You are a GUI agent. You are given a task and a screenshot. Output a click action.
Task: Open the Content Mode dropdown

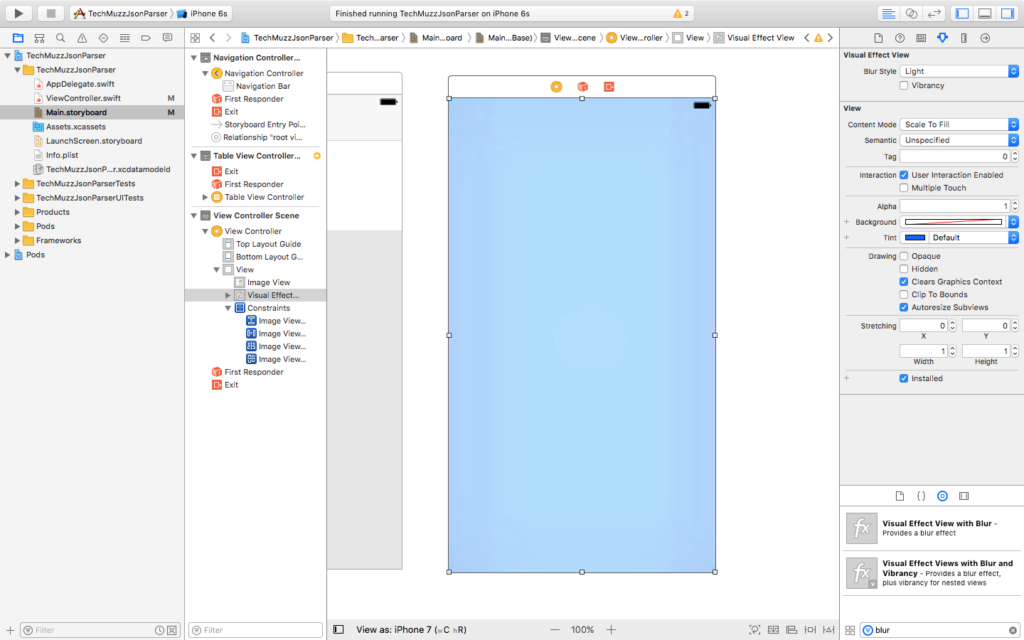click(x=959, y=124)
